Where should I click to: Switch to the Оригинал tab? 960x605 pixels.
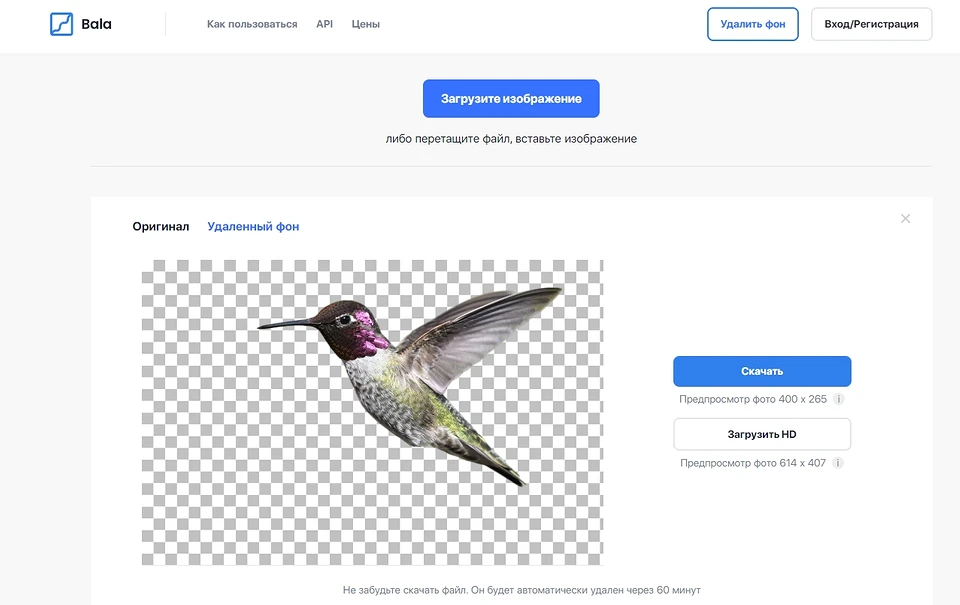point(161,227)
